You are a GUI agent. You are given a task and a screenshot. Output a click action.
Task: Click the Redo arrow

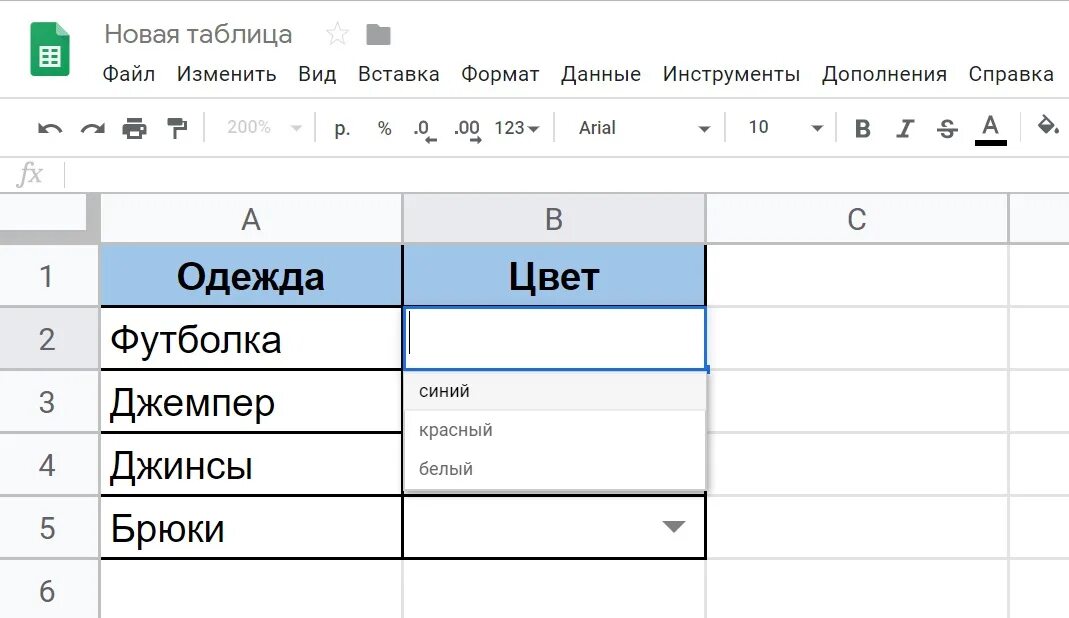[x=93, y=128]
